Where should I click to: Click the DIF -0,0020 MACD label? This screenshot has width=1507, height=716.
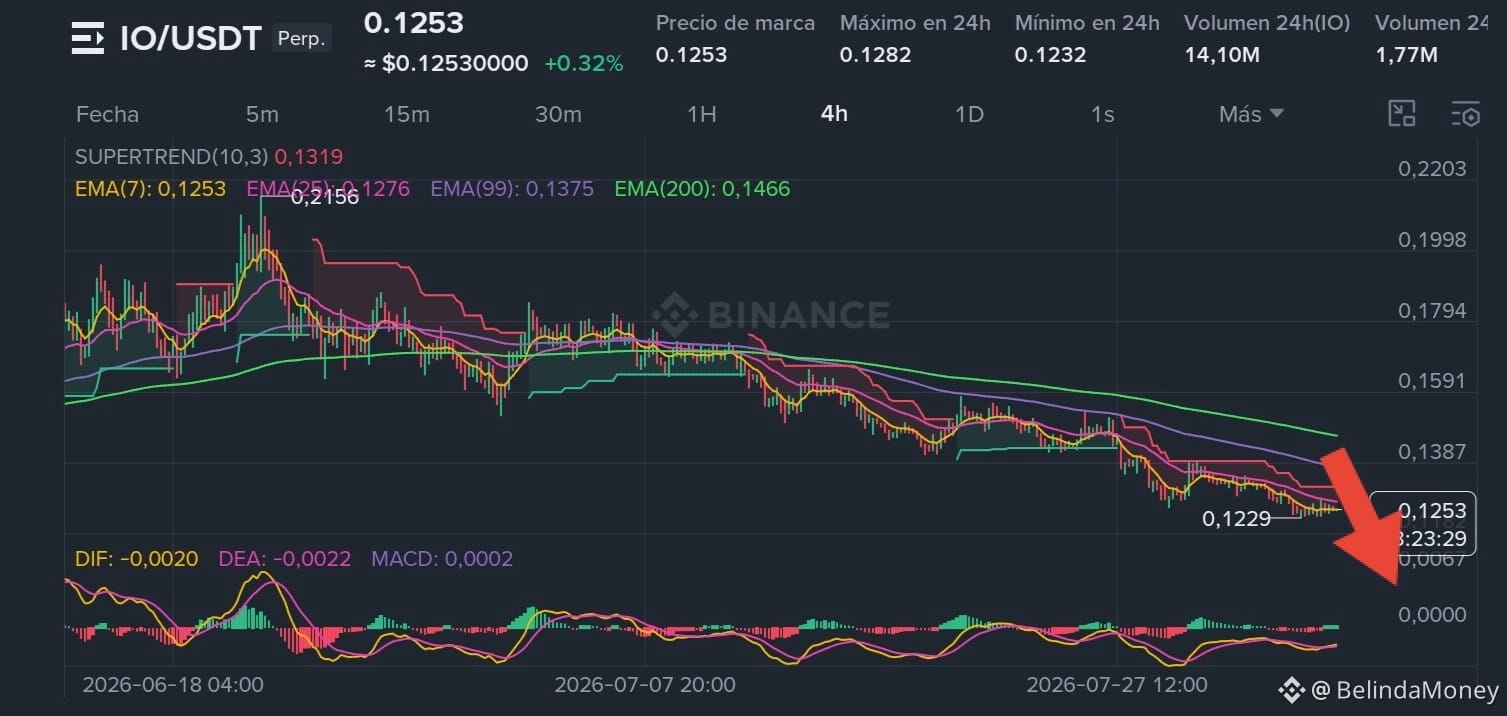point(136,559)
